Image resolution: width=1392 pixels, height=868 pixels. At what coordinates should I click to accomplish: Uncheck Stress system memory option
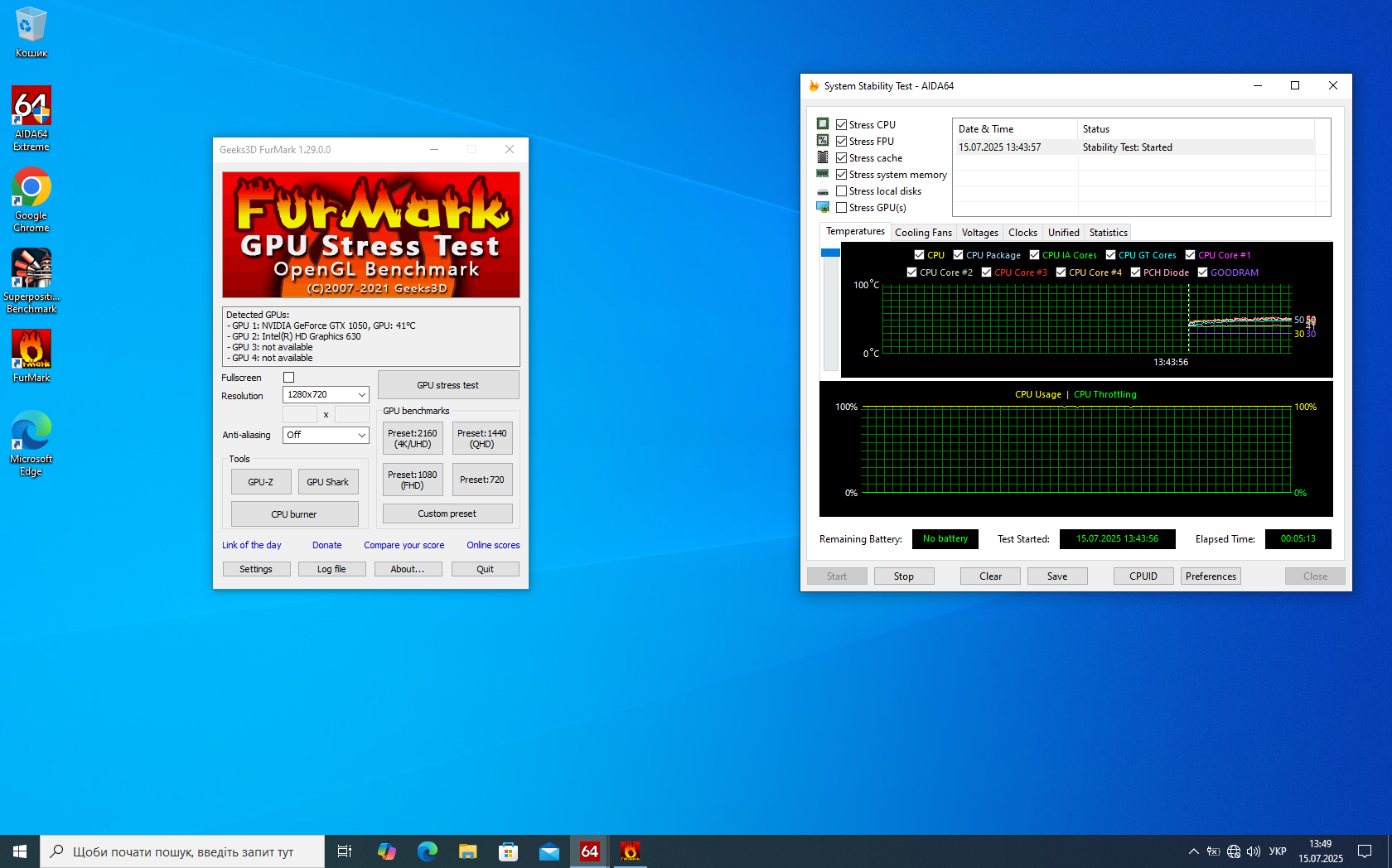tap(842, 175)
